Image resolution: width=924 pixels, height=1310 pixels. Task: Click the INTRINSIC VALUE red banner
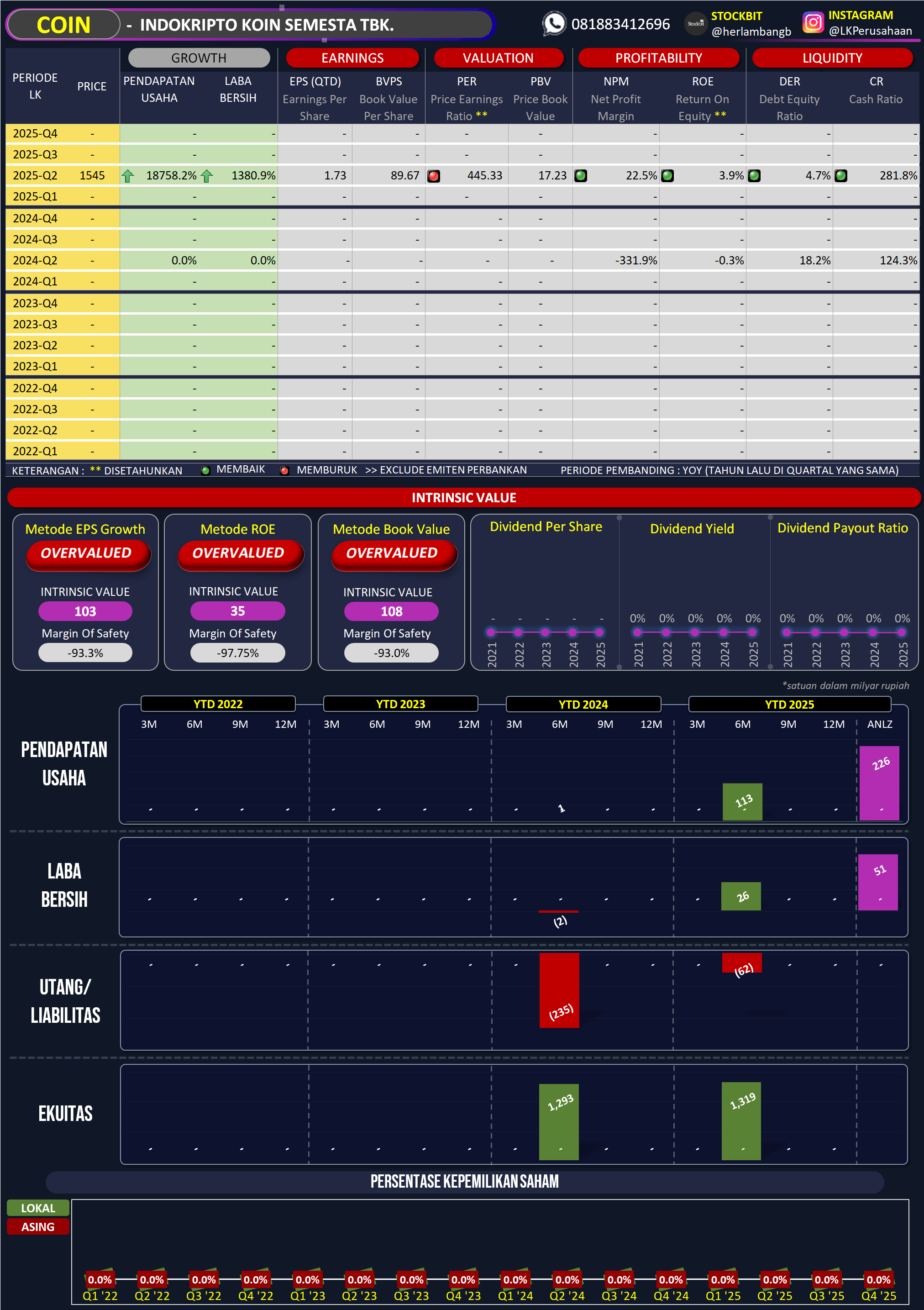(464, 498)
